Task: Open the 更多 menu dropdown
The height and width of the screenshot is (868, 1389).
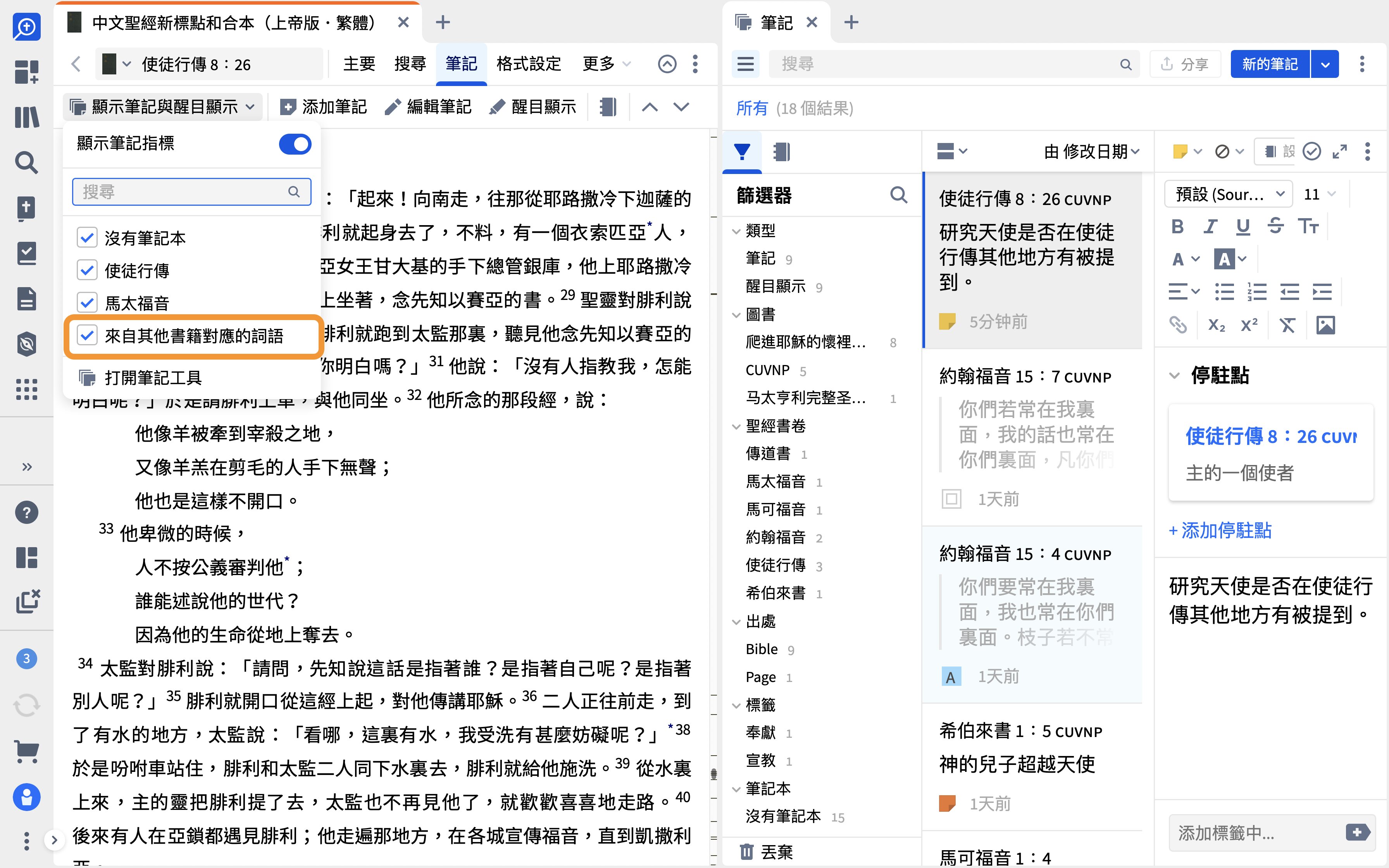Action: [606, 64]
